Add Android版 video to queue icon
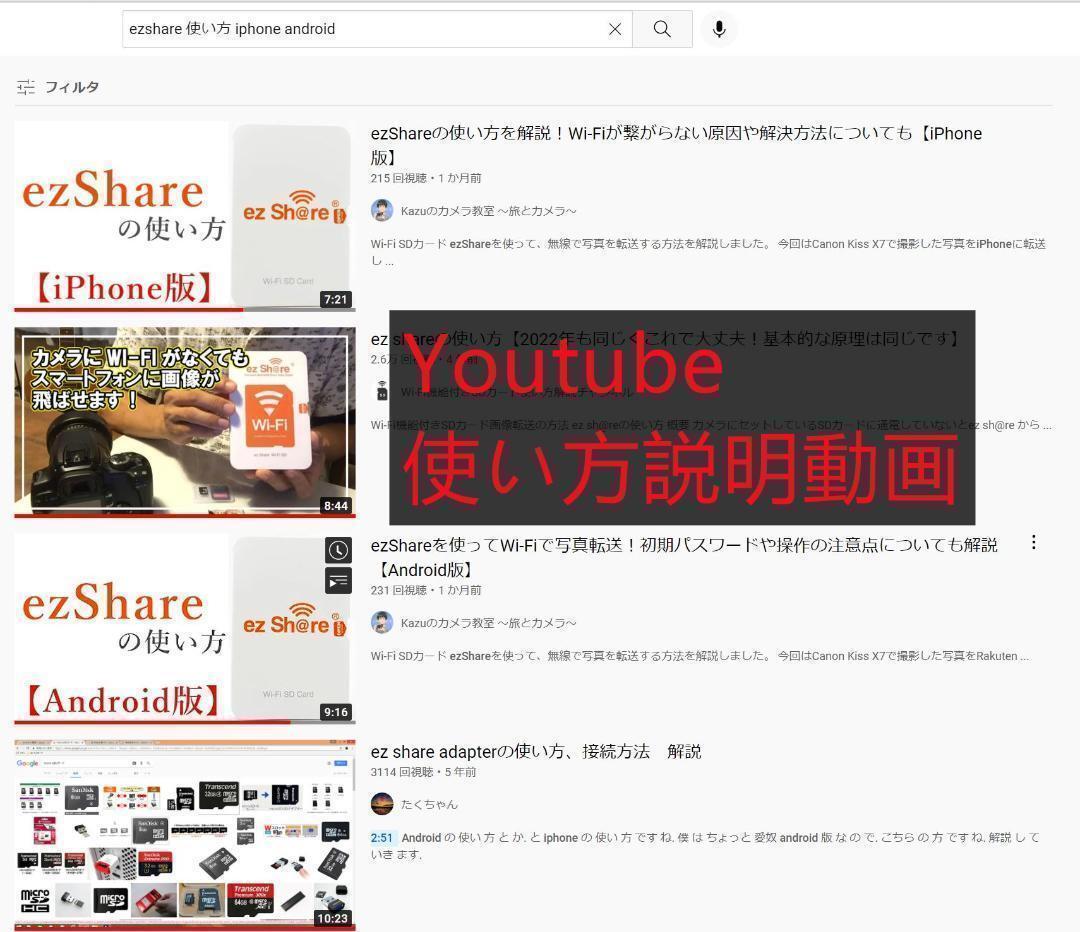 [338, 581]
